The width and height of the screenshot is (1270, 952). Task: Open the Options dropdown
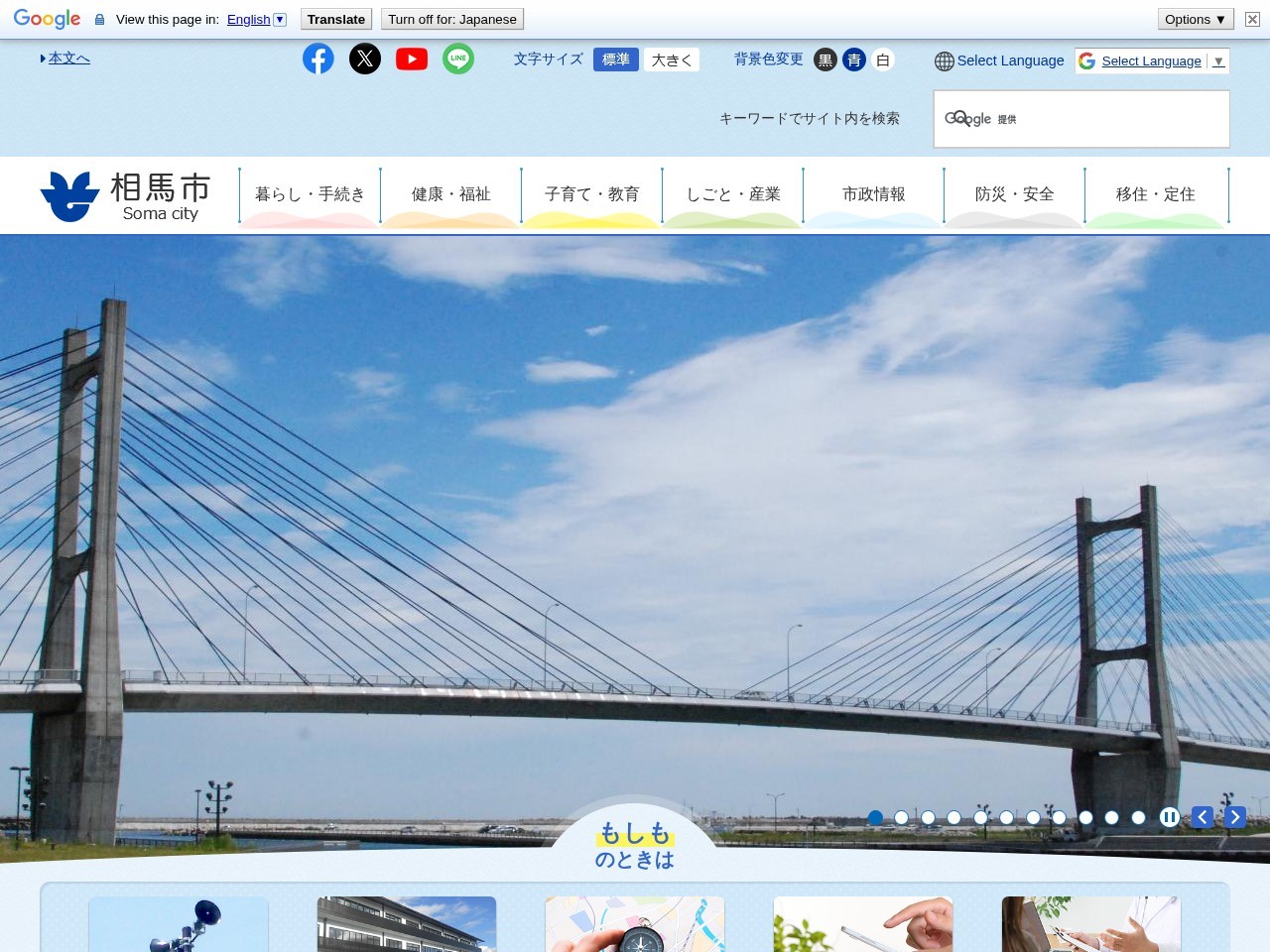point(1196,19)
